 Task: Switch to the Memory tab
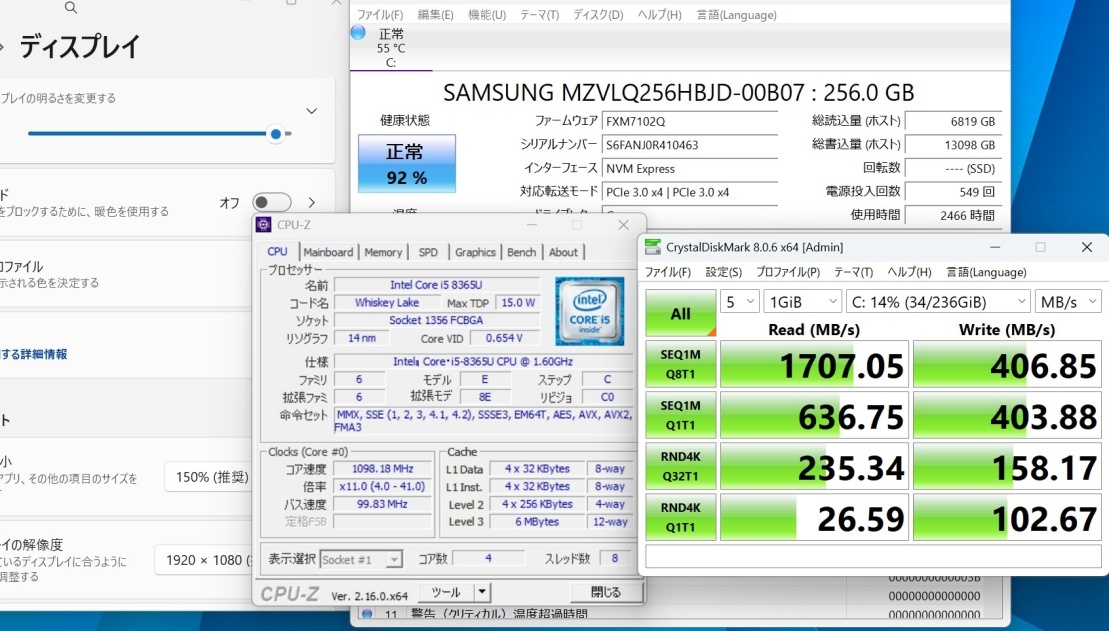point(383,253)
